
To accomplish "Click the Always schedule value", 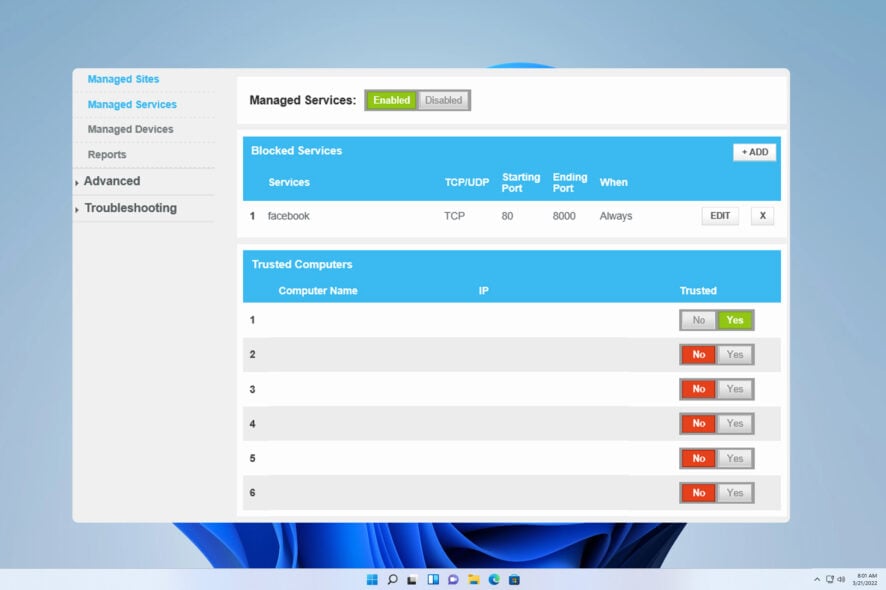I will pos(616,216).
